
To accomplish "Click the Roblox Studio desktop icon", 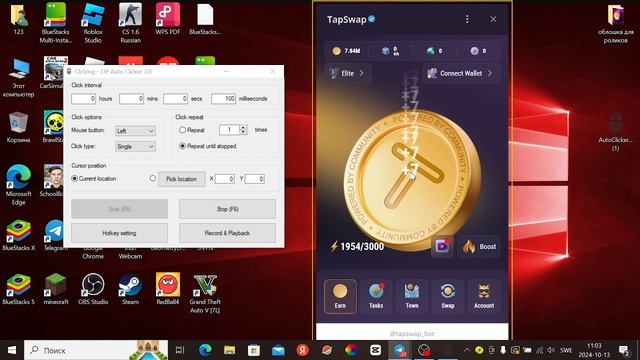I will point(93,22).
